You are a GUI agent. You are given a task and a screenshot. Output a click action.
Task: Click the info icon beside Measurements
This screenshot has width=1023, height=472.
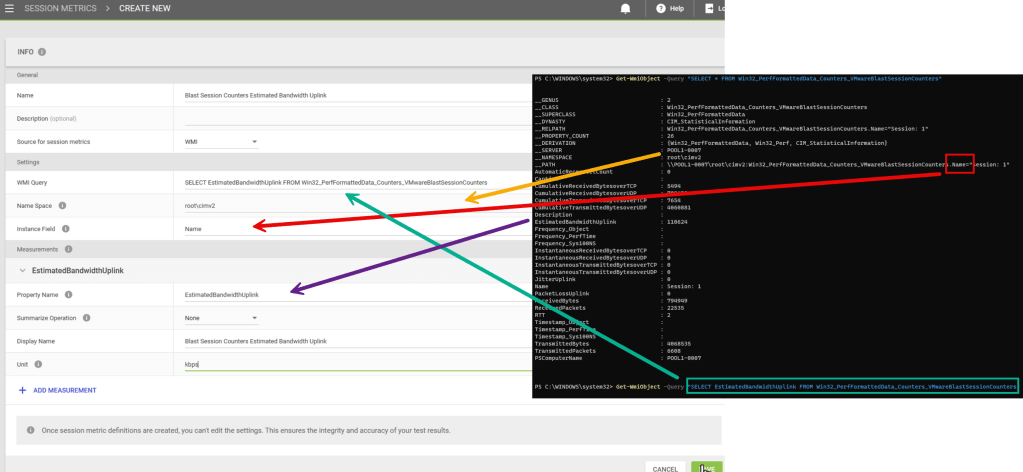(x=68, y=249)
